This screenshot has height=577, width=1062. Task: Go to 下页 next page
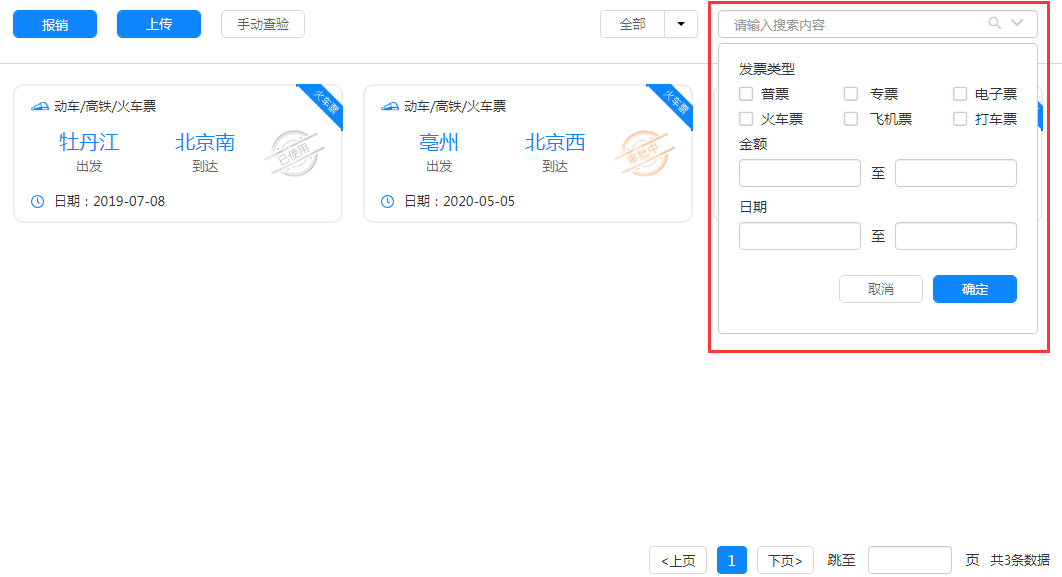[785, 561]
